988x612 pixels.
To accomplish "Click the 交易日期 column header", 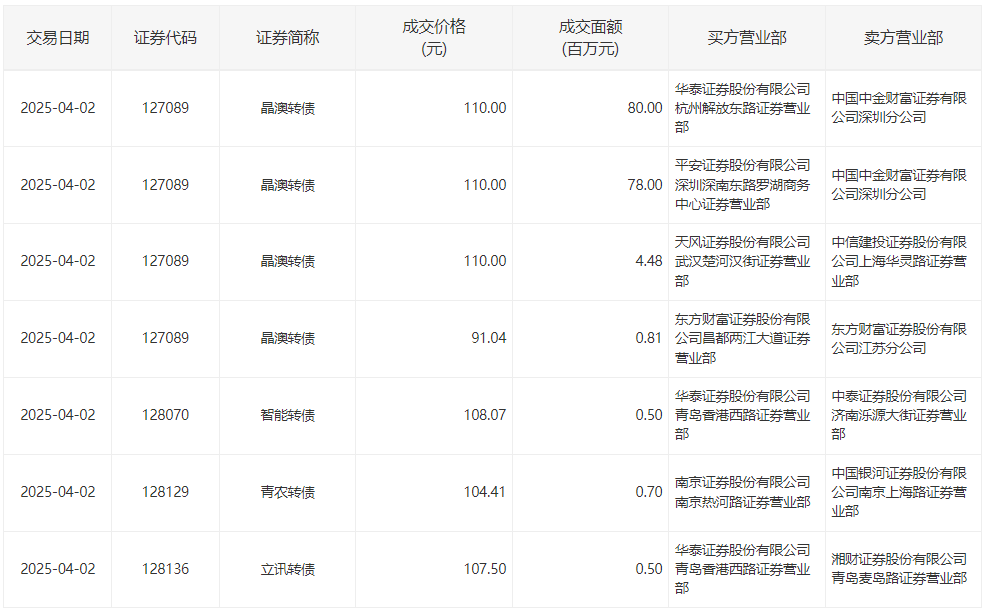I will point(57,38).
